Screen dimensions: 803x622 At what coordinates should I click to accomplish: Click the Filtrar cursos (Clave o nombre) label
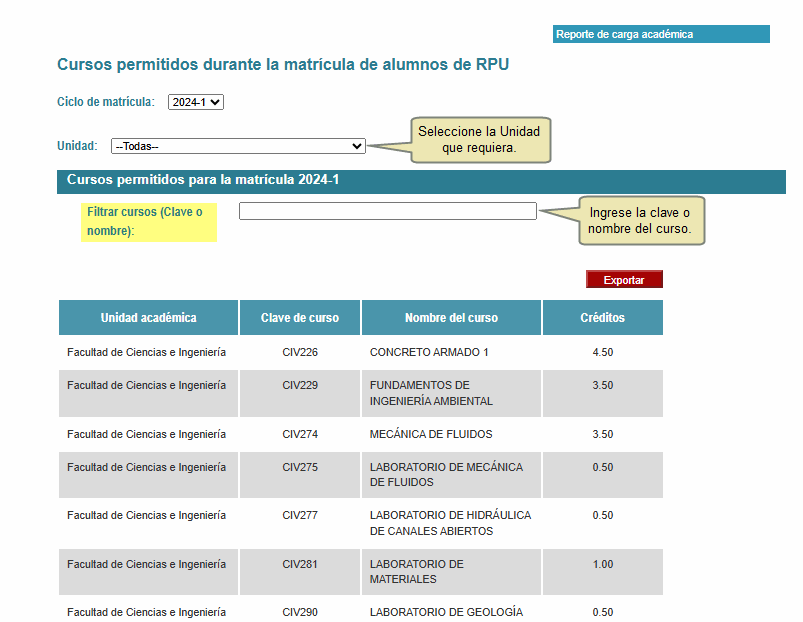tap(149, 222)
